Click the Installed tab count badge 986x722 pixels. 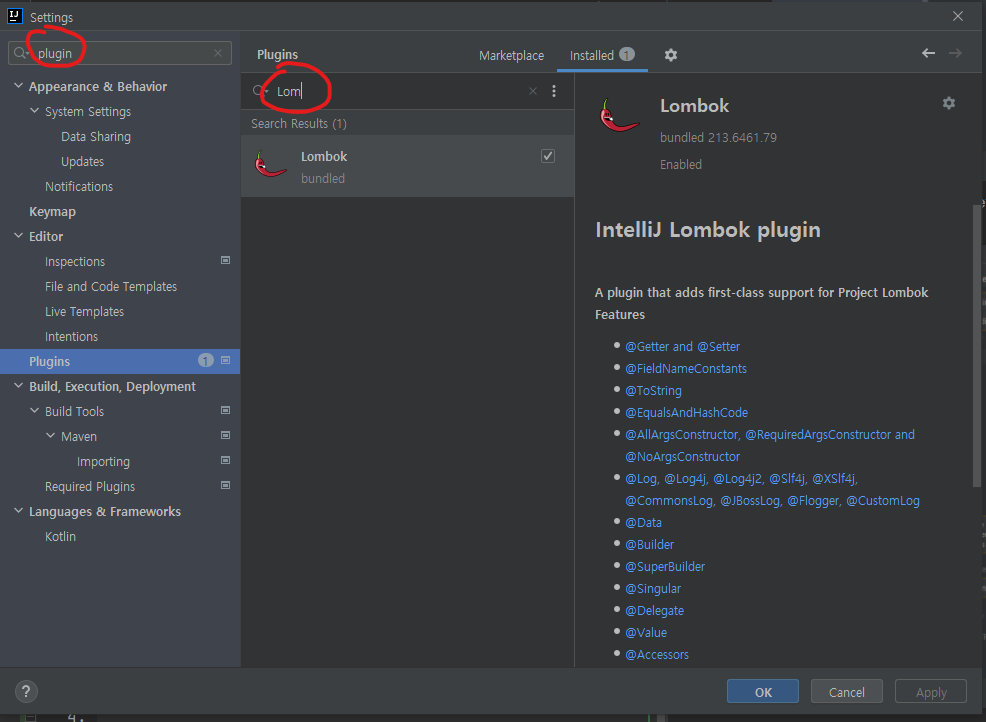click(x=627, y=55)
